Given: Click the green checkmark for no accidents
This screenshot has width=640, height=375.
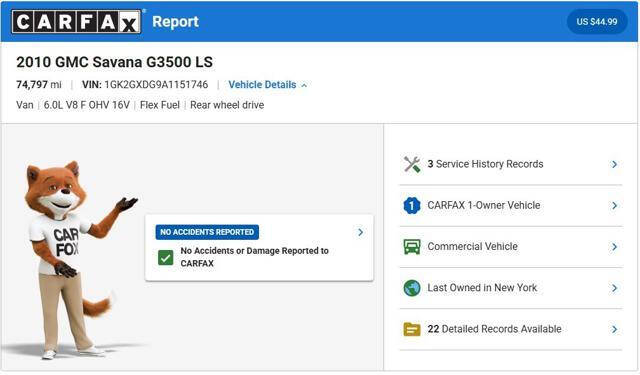Looking at the screenshot, I should point(166,258).
